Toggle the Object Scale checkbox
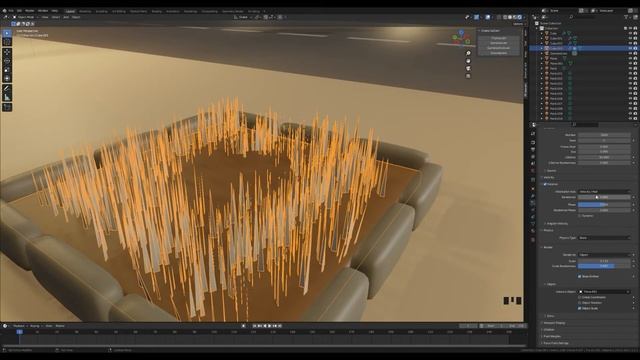Image resolution: width=640 pixels, height=360 pixels. coord(580,308)
